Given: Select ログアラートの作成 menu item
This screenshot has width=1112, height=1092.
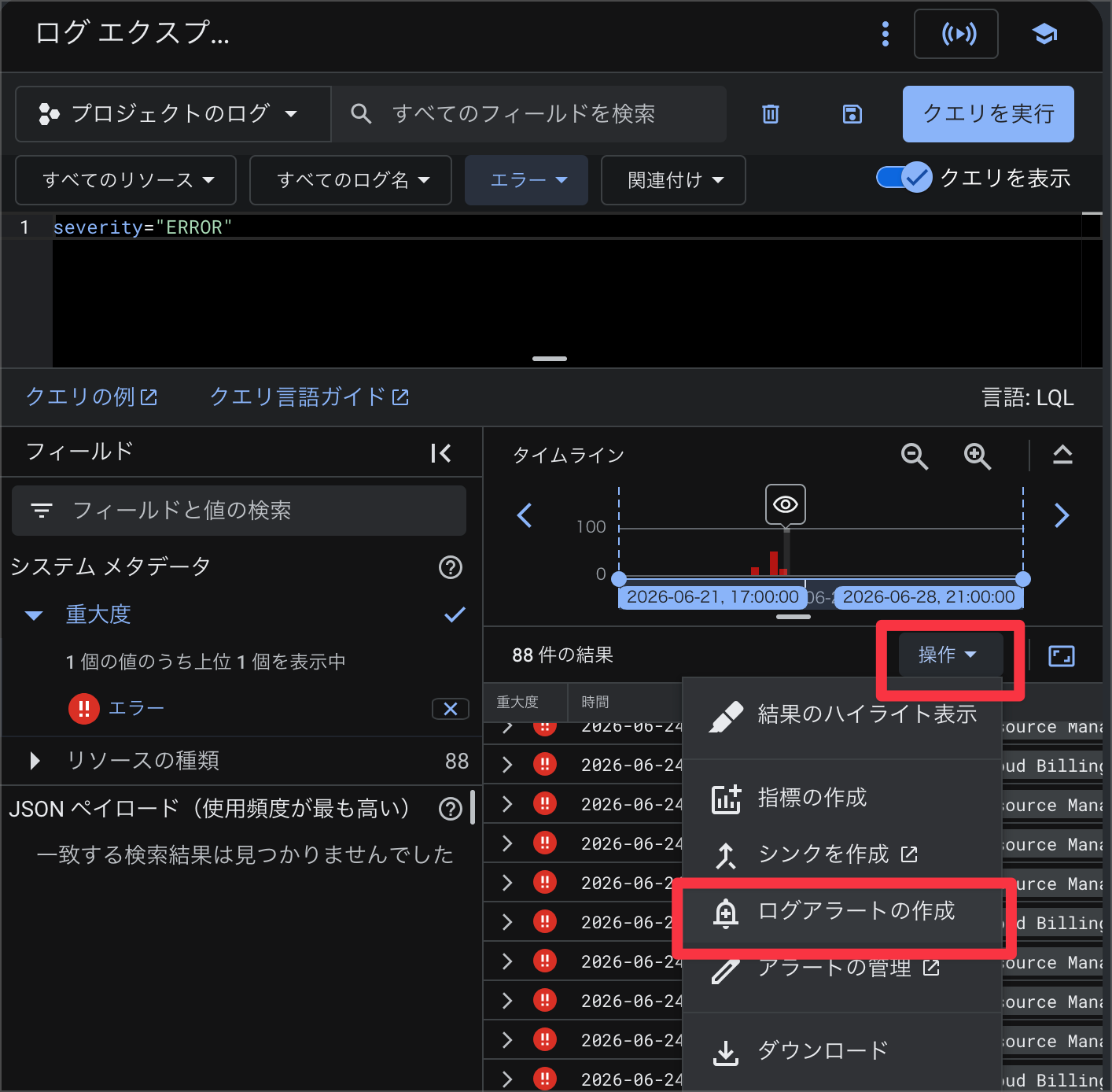Looking at the screenshot, I should click(841, 911).
